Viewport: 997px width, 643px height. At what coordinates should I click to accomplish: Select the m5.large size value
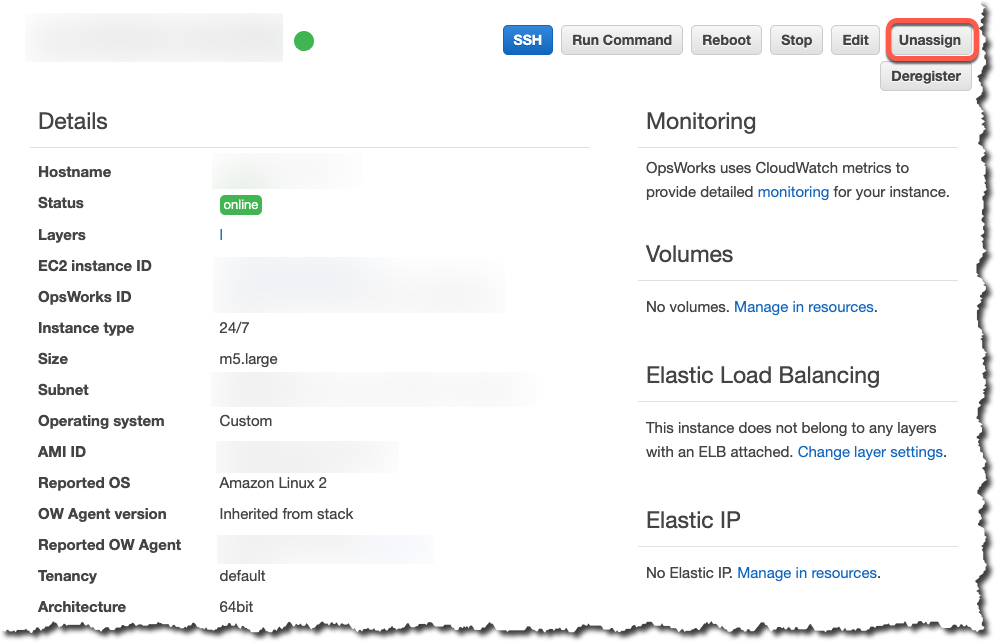248,359
